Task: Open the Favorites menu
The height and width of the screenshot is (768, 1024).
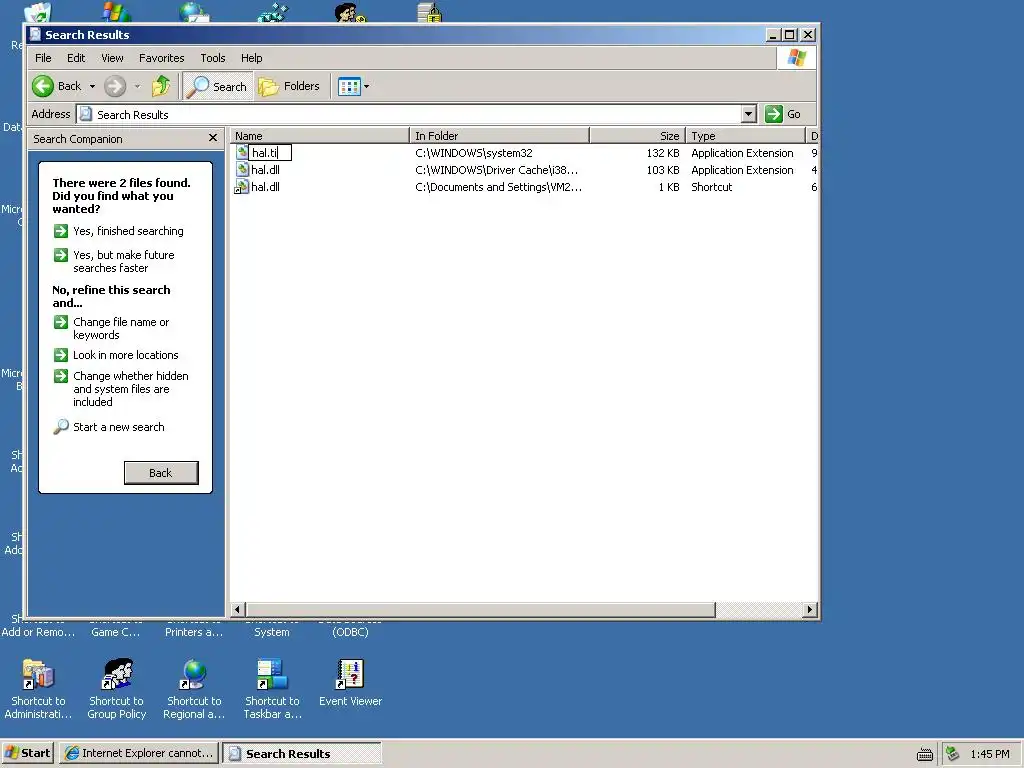Action: [x=161, y=58]
